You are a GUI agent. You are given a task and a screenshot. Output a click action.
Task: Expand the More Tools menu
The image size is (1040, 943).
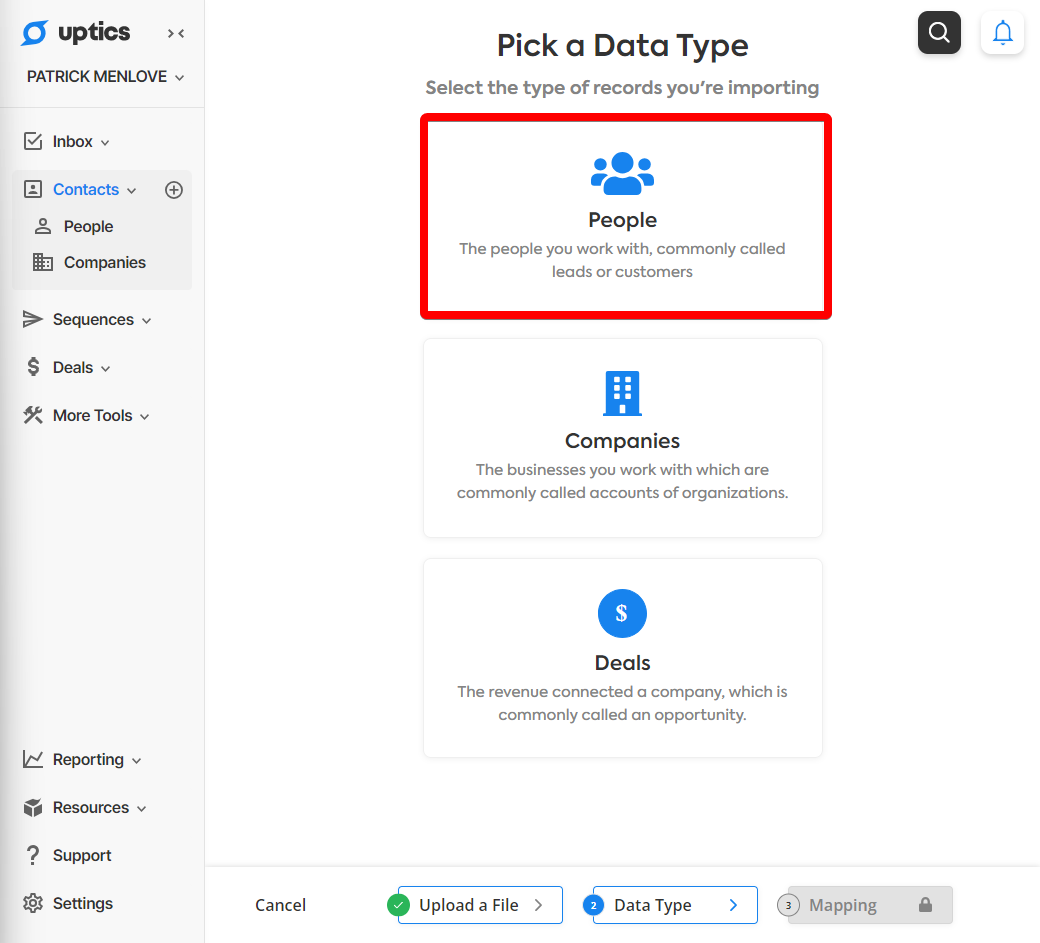(x=86, y=415)
